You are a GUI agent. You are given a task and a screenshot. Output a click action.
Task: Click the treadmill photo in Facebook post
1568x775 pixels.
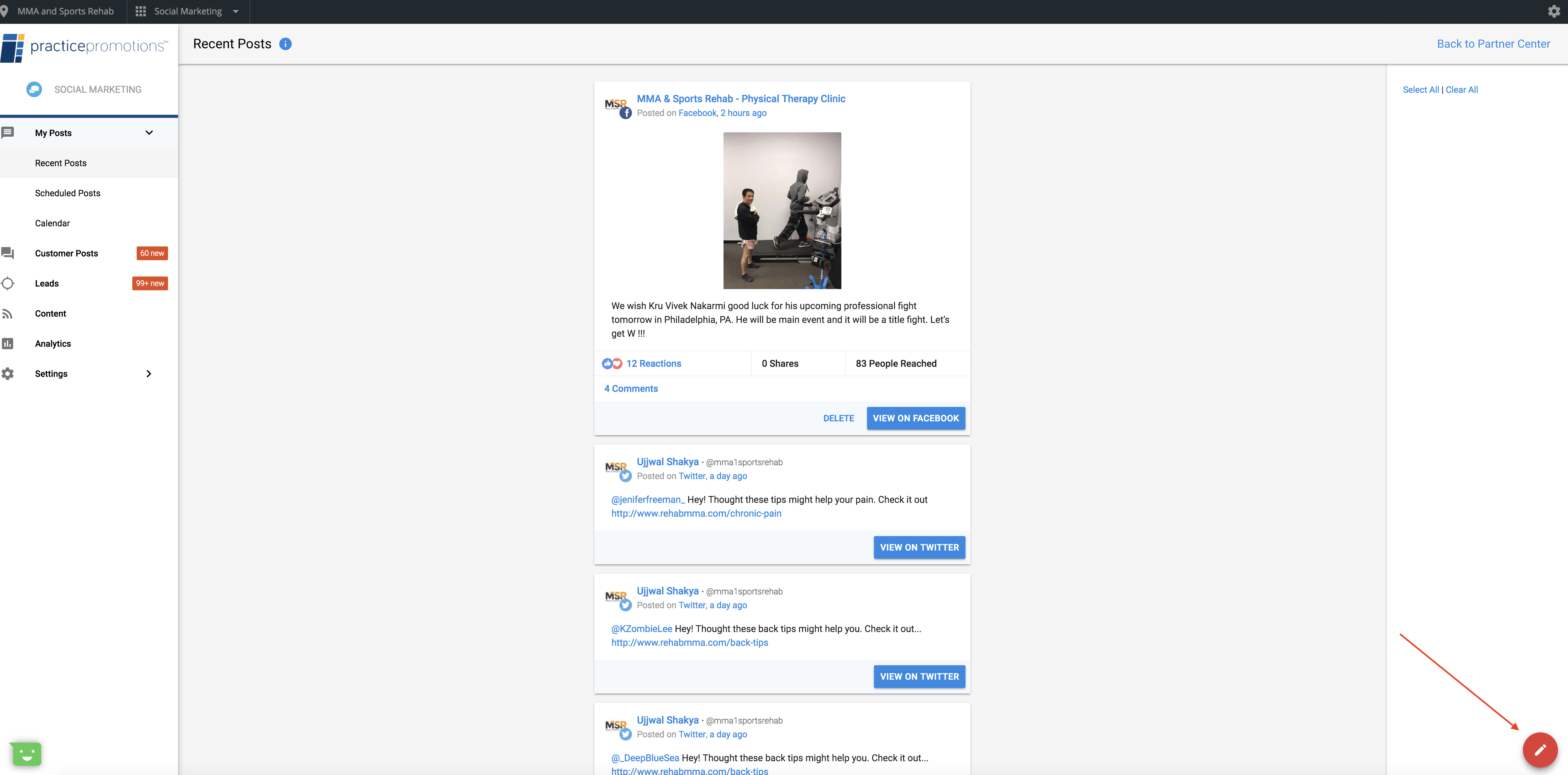pos(781,211)
